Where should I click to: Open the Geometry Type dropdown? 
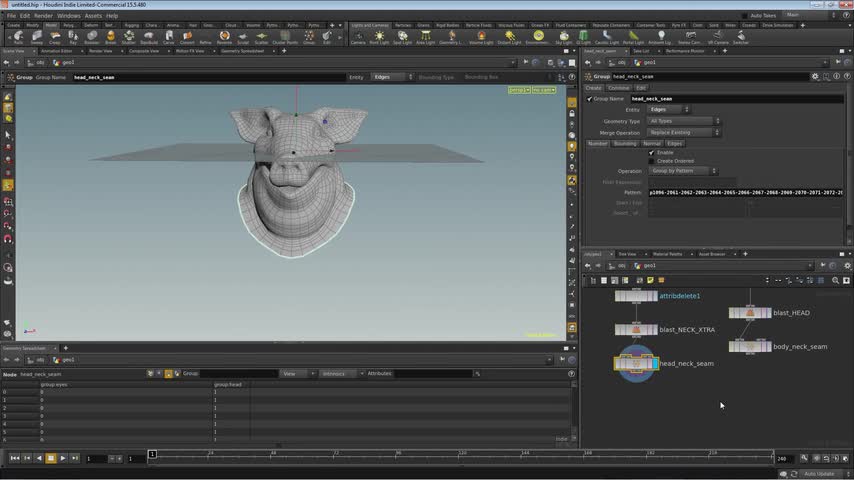point(684,121)
